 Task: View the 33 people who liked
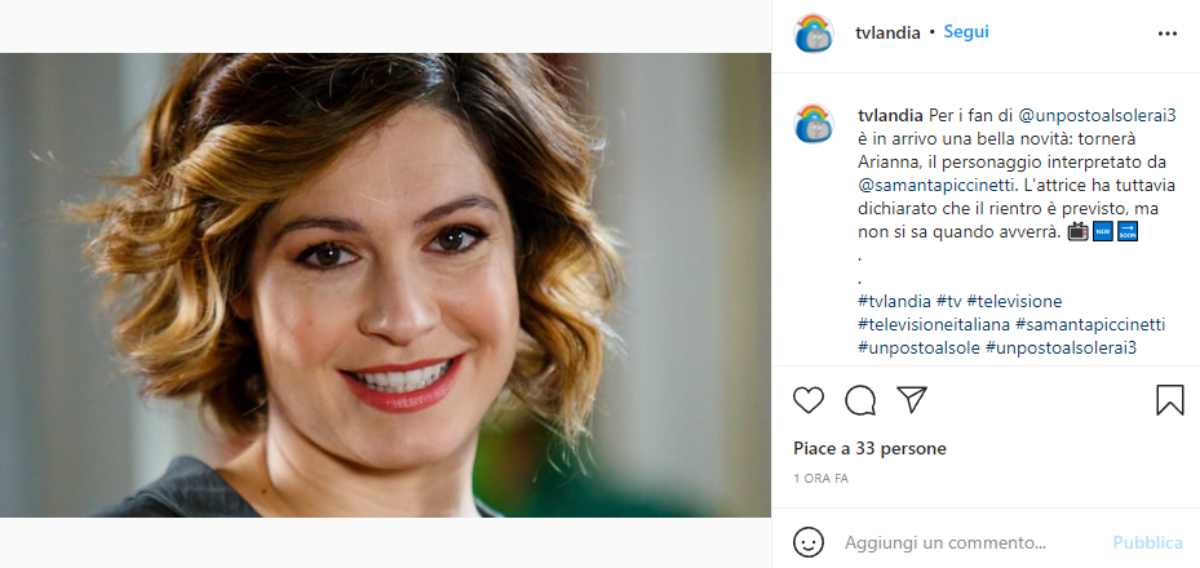(x=869, y=449)
